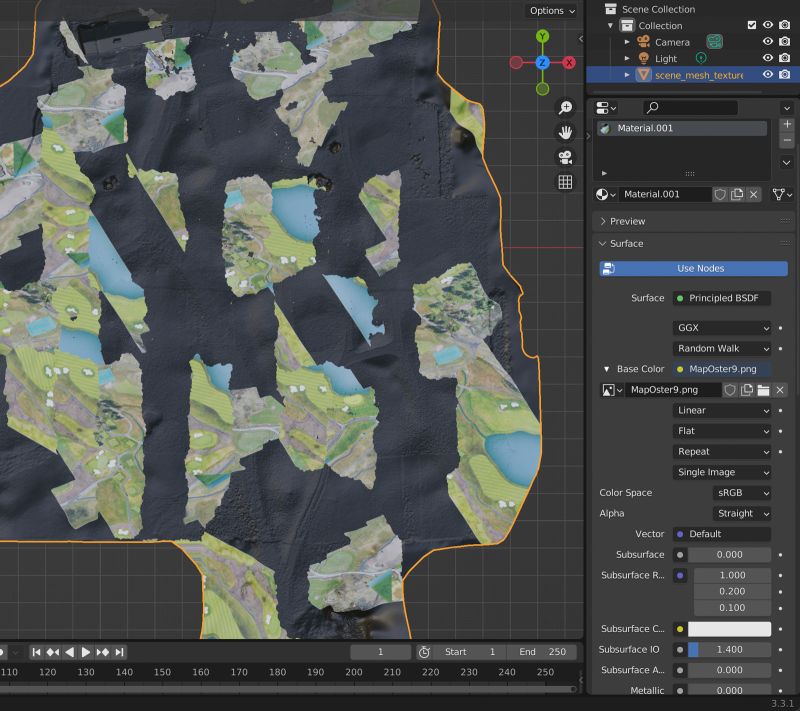Open the viewport Options menu
800x711 pixels.
pos(552,11)
